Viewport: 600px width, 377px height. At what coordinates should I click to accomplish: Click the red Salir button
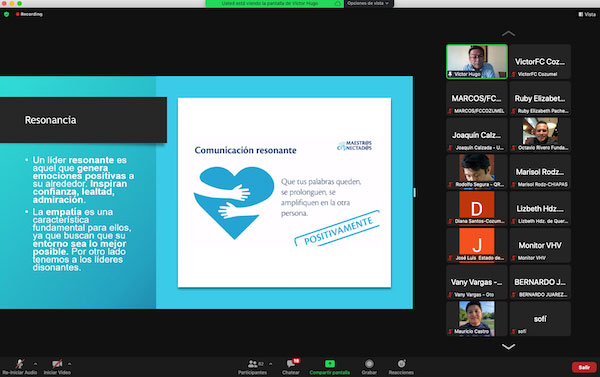(584, 367)
